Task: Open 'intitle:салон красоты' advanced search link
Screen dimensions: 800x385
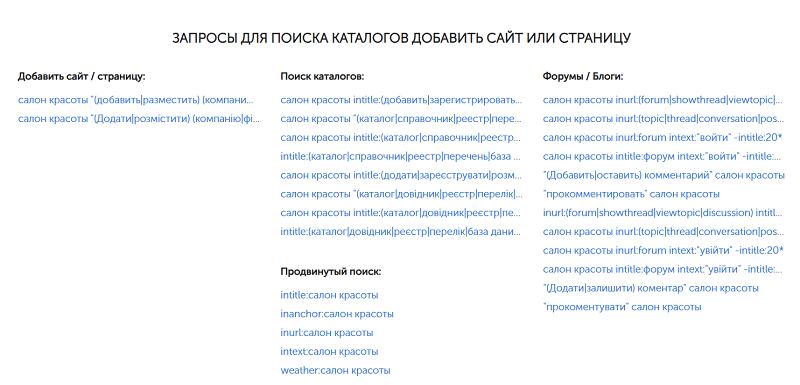Action: coord(329,295)
